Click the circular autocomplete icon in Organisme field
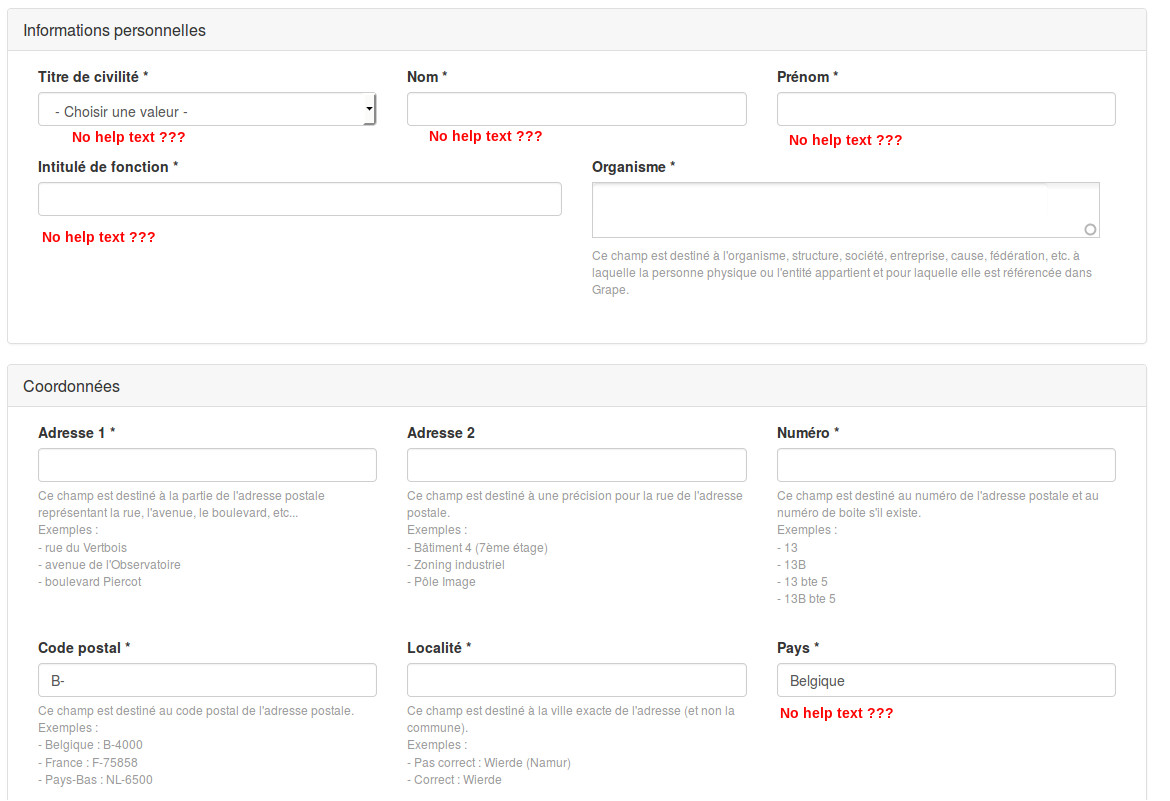The width and height of the screenshot is (1170, 801). click(1090, 229)
